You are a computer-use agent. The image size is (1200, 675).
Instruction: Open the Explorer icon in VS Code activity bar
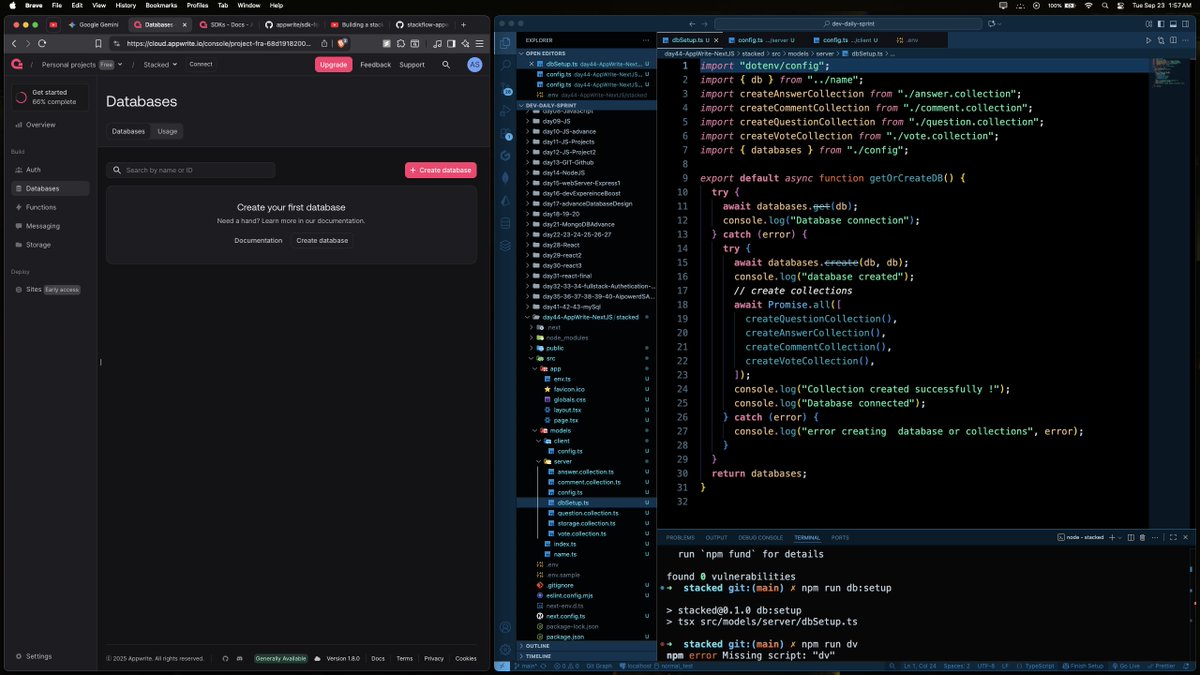point(506,44)
